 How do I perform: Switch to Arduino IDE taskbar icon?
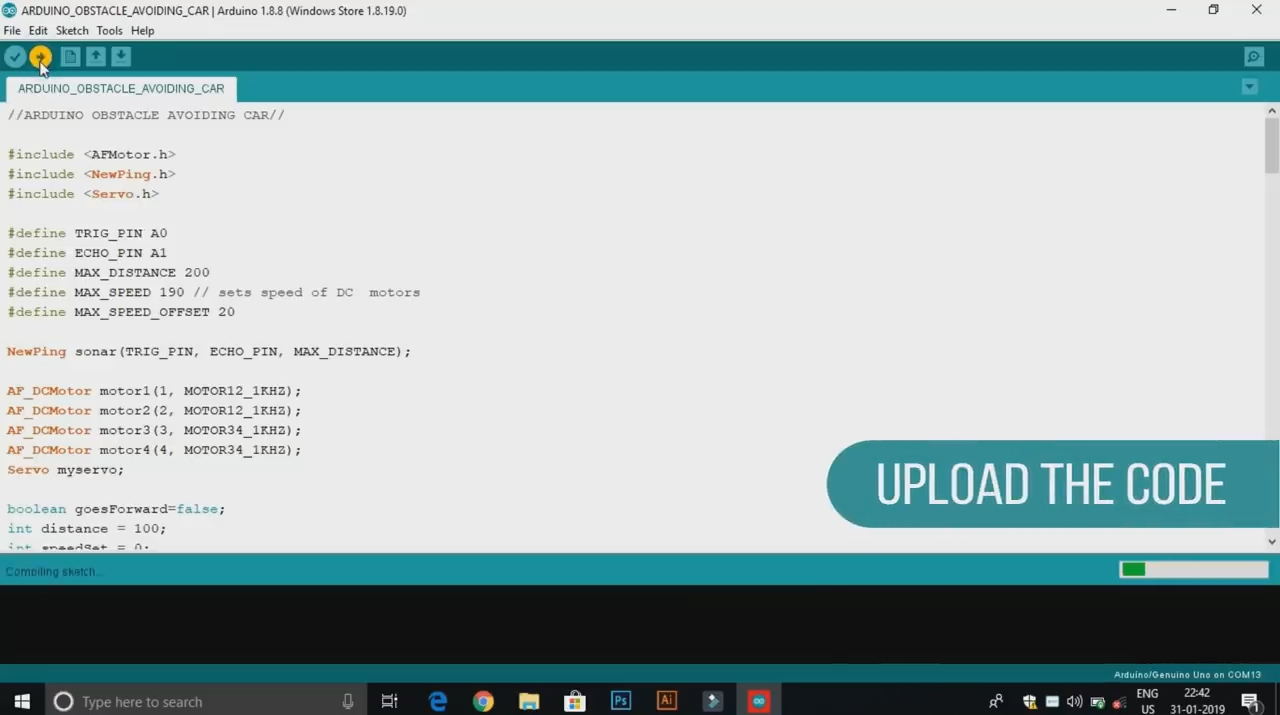(x=759, y=702)
